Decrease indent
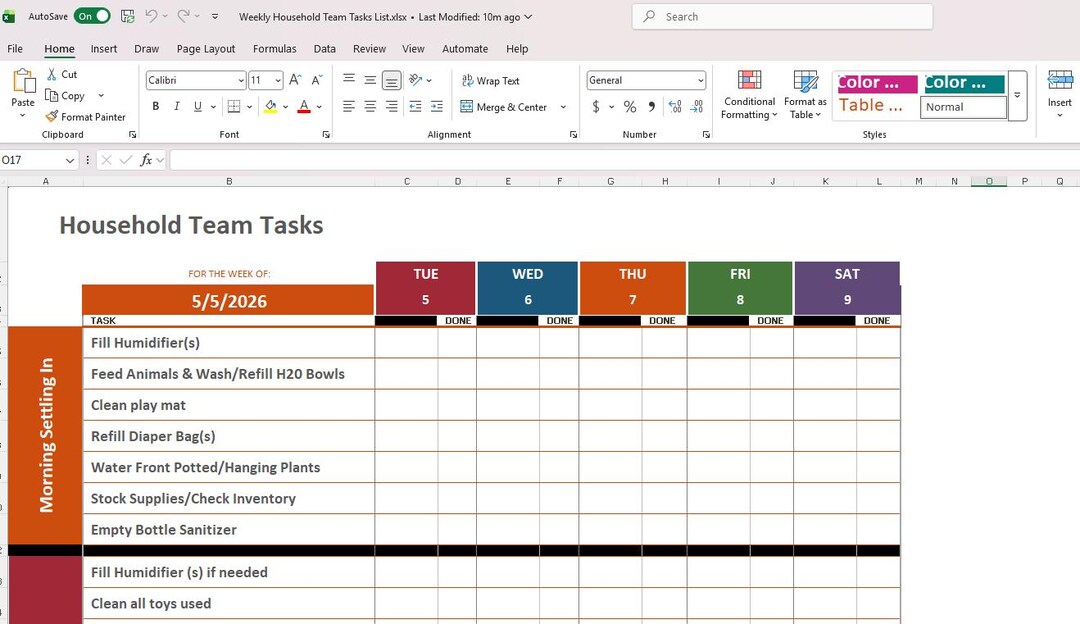Viewport: 1080px width, 624px height. click(x=415, y=106)
